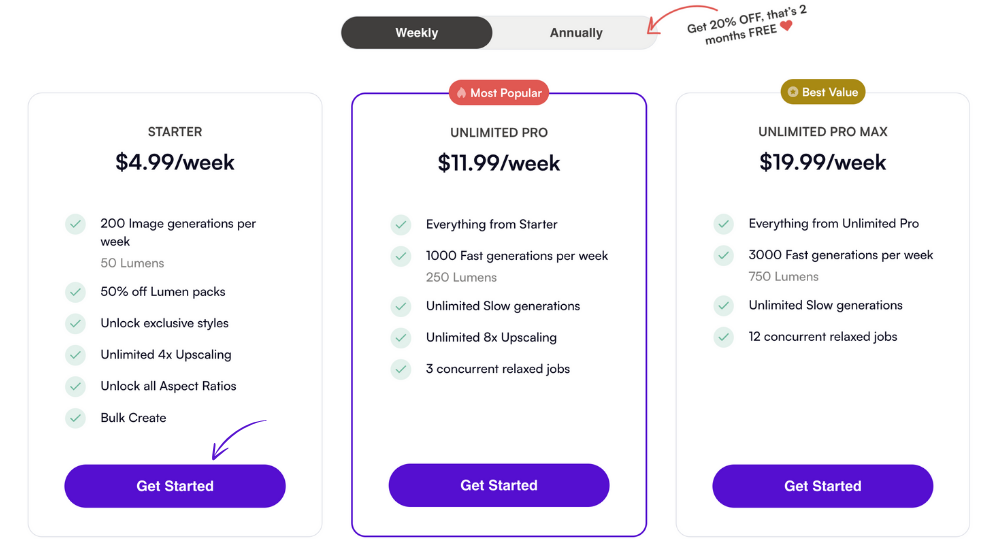The width and height of the screenshot is (1000, 550).
Task: Click the red heart icon near discount note
Action: click(786, 26)
